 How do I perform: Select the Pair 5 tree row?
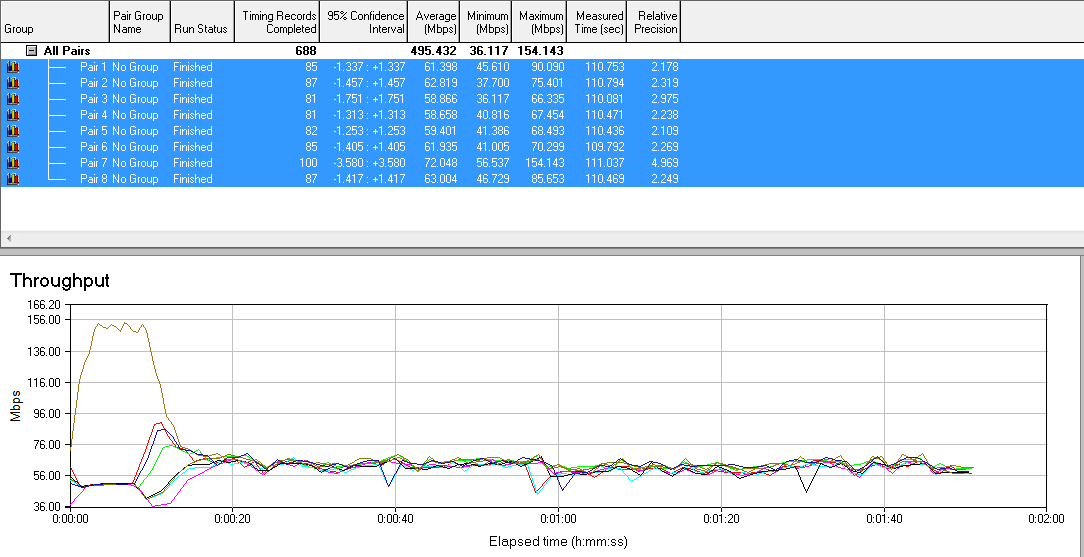[542, 131]
